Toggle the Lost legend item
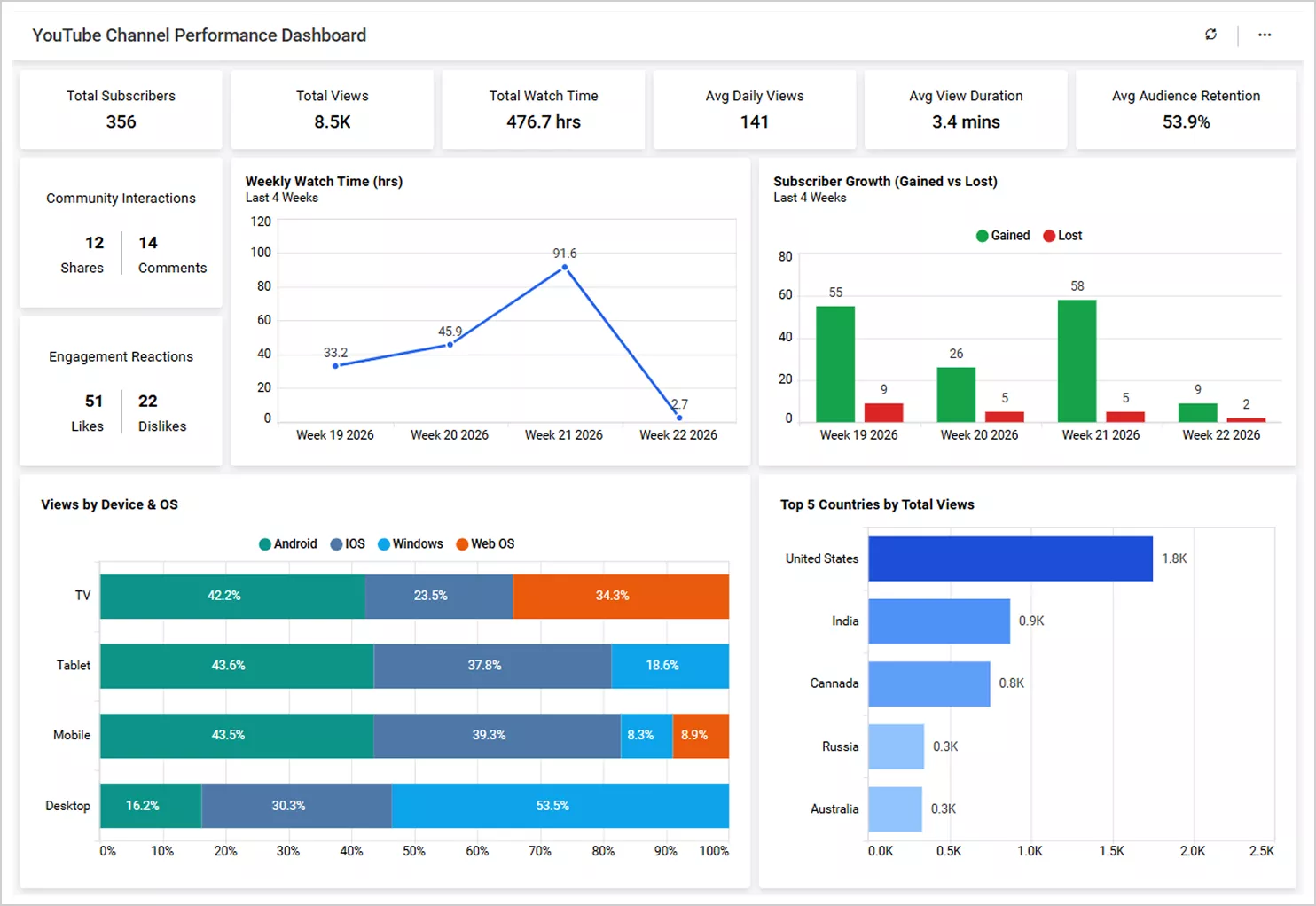This screenshot has width=1316, height=906. 1062,236
